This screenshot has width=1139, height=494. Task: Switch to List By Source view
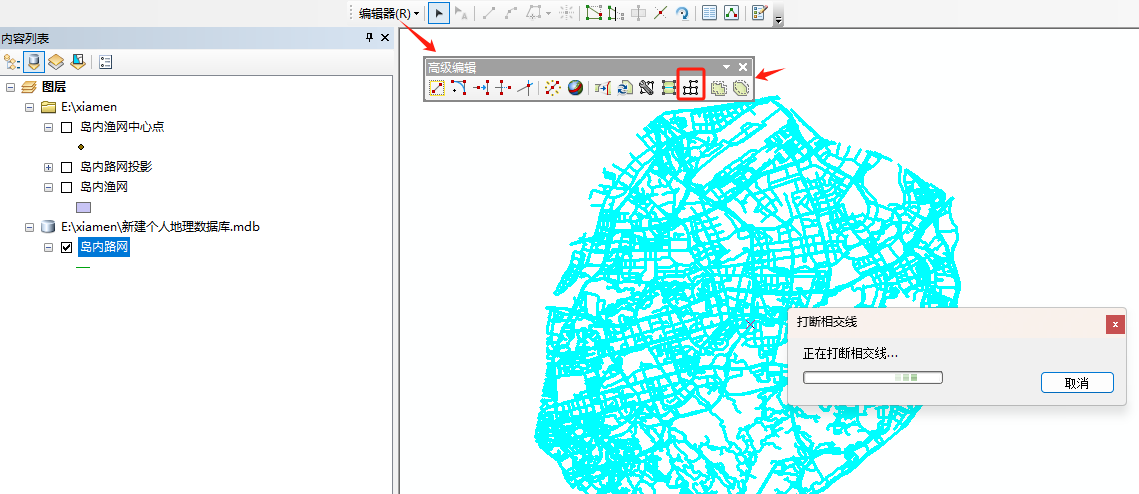34,62
